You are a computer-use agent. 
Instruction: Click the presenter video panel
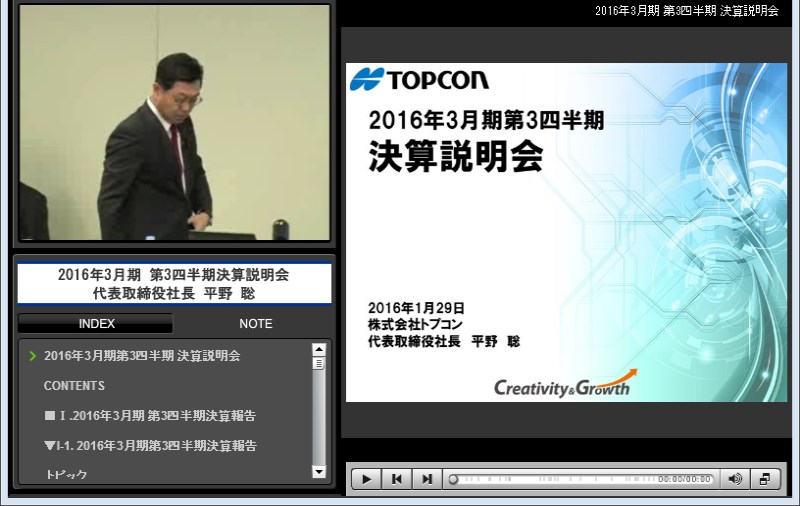[174, 122]
